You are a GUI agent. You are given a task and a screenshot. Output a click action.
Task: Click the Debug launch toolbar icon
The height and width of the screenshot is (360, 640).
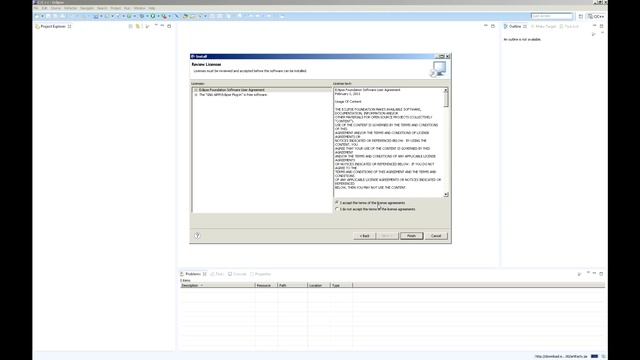142,16
